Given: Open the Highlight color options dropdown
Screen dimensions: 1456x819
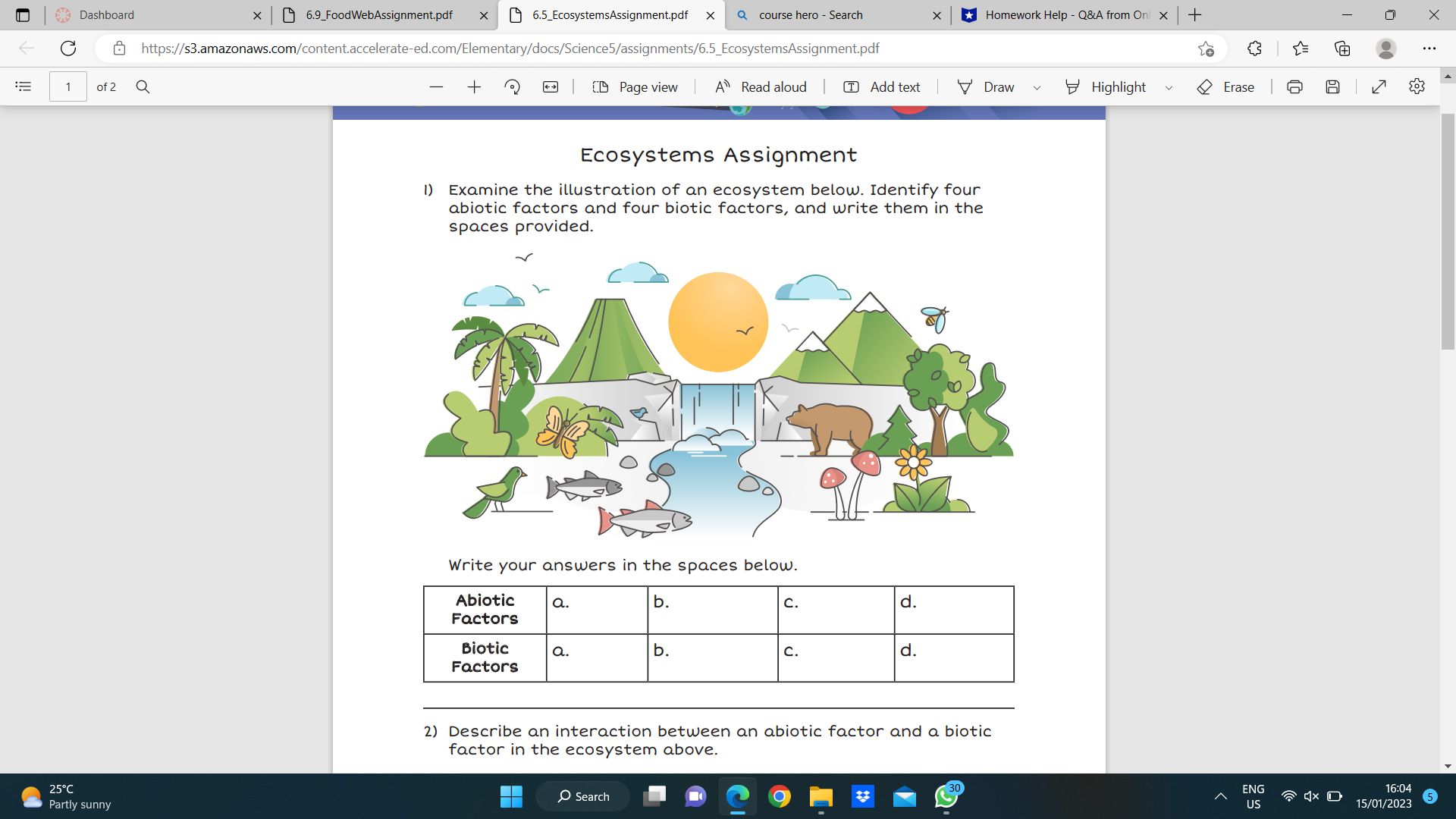Looking at the screenshot, I should point(1169,86).
